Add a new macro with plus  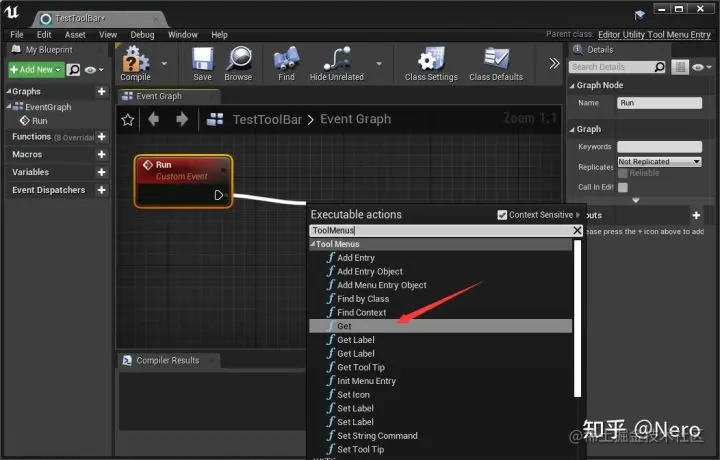(x=101, y=154)
